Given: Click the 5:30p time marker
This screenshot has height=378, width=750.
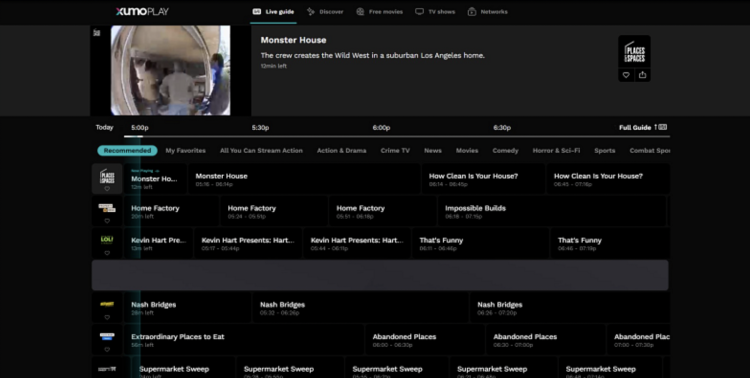Looking at the screenshot, I should coord(260,128).
